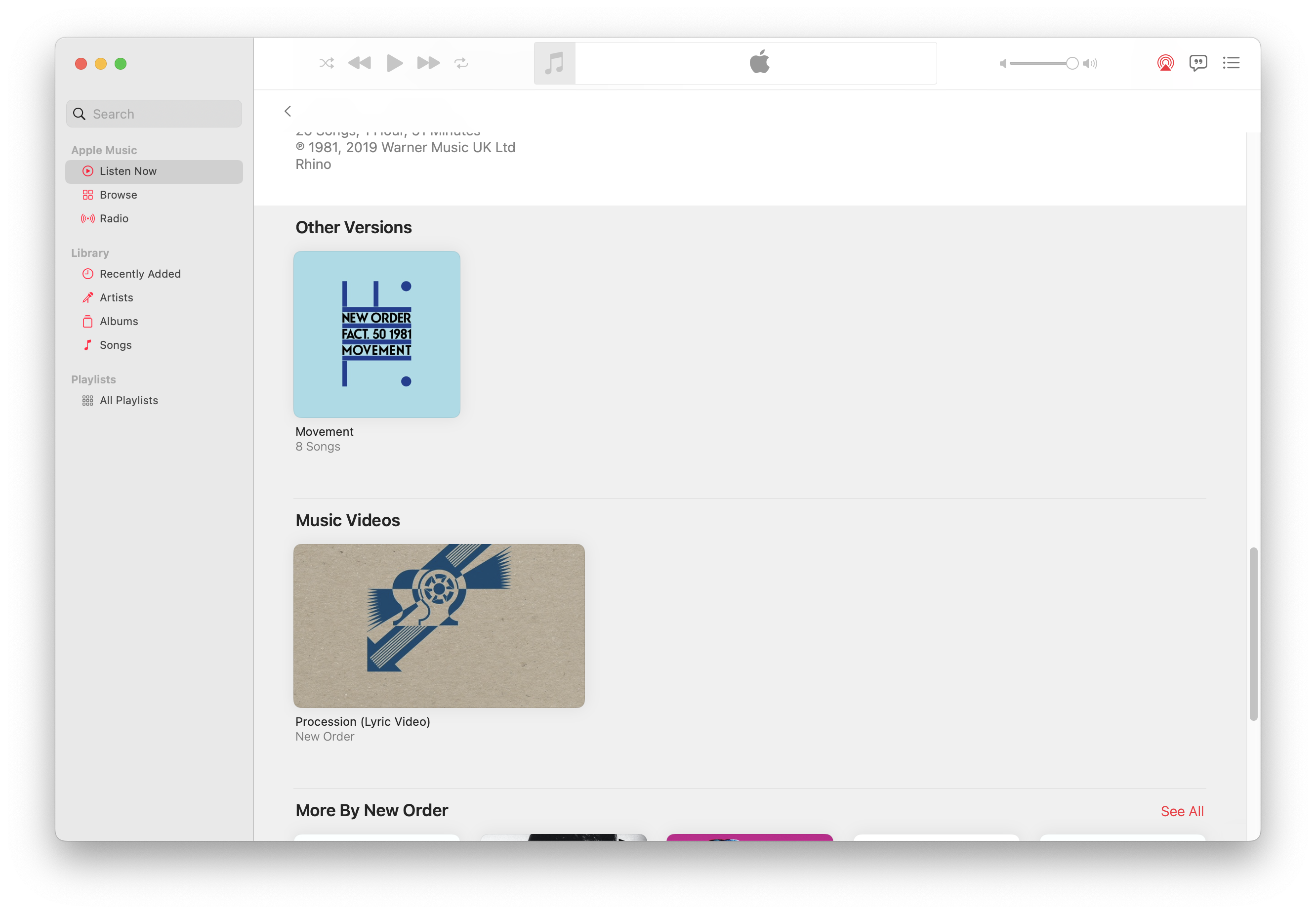Open the Artists library view
This screenshot has width=1316, height=914.
click(x=154, y=297)
